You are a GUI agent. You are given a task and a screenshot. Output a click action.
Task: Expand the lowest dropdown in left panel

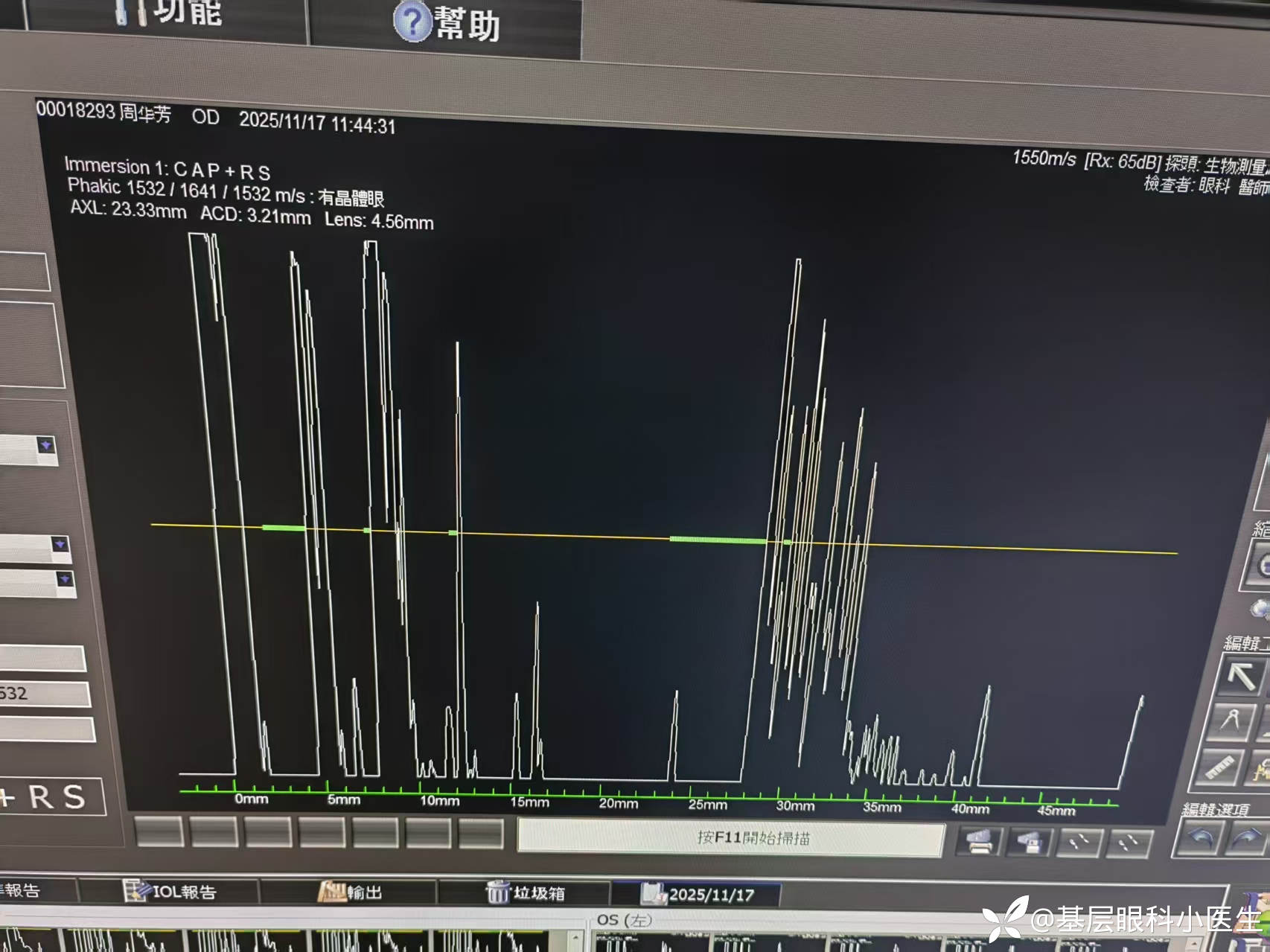65,579
